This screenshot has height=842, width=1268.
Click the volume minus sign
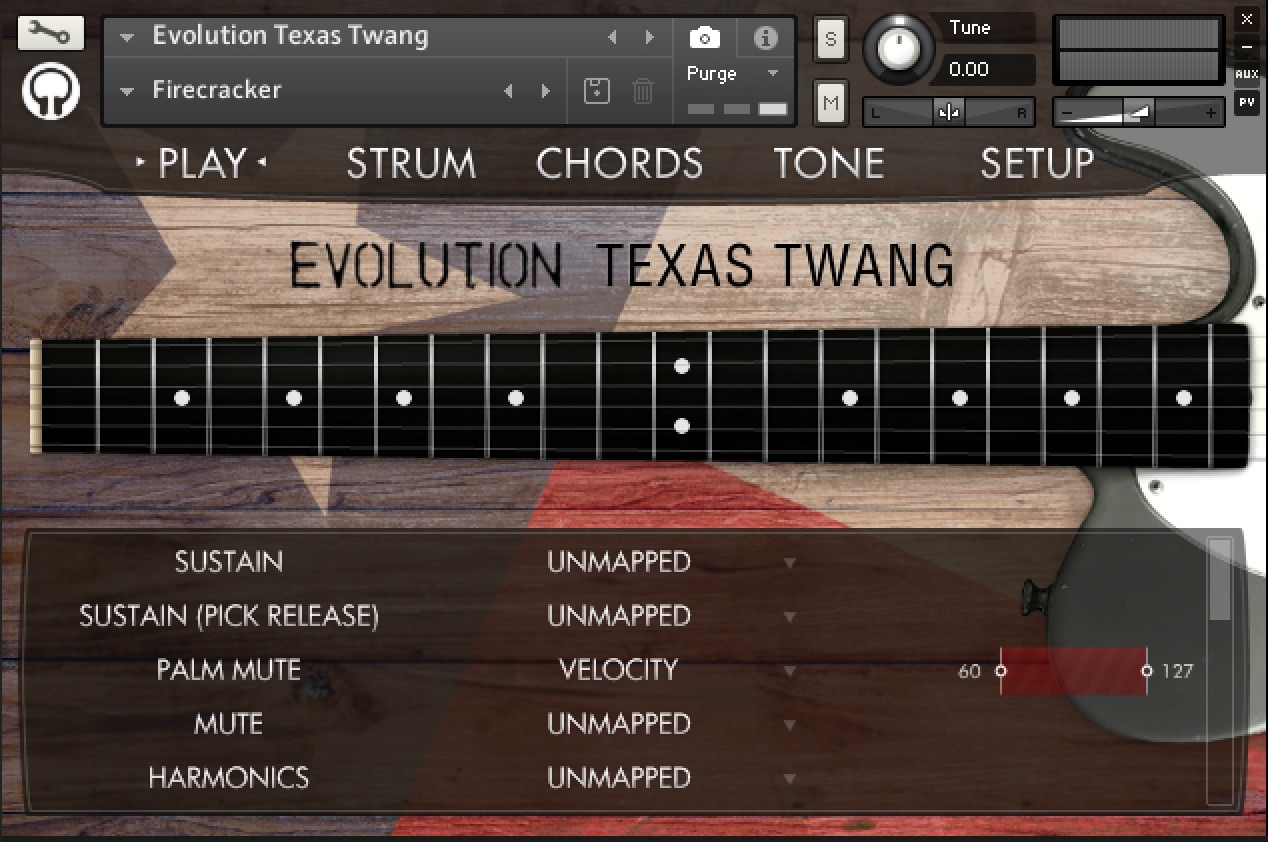[1067, 113]
